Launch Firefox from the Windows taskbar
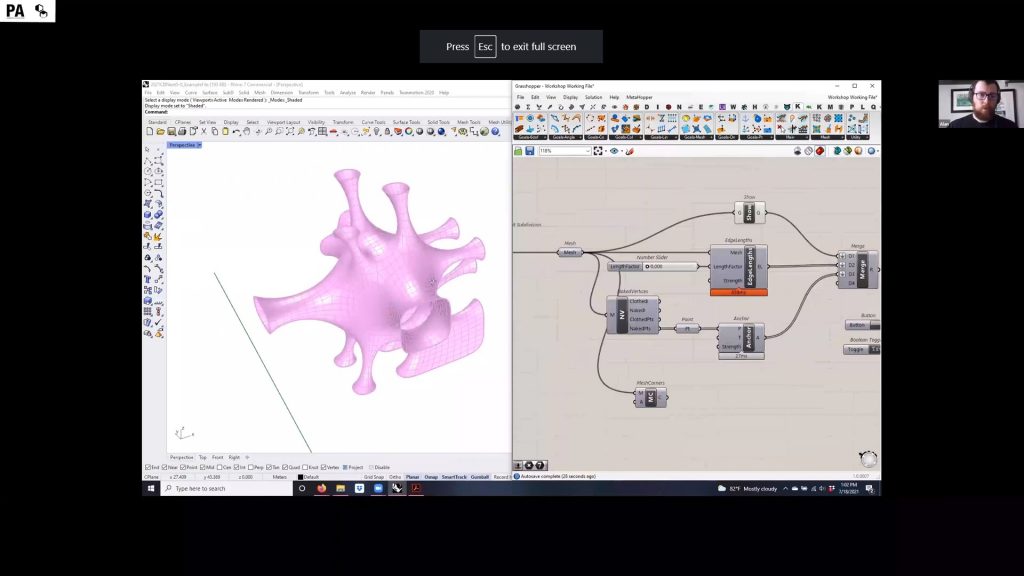1024x576 pixels. 322,488
